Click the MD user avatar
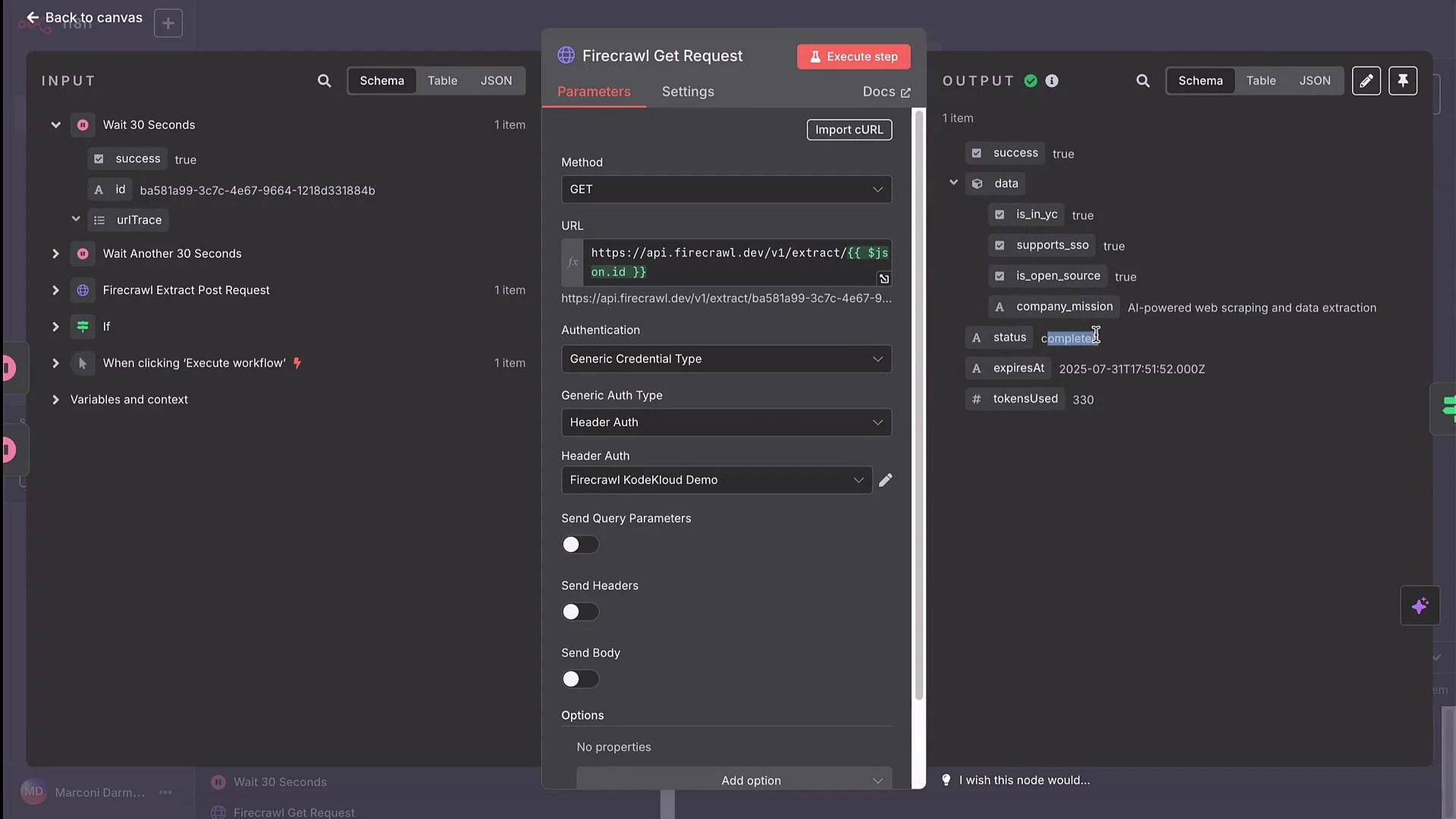Screen dimensions: 1456x819 33,792
